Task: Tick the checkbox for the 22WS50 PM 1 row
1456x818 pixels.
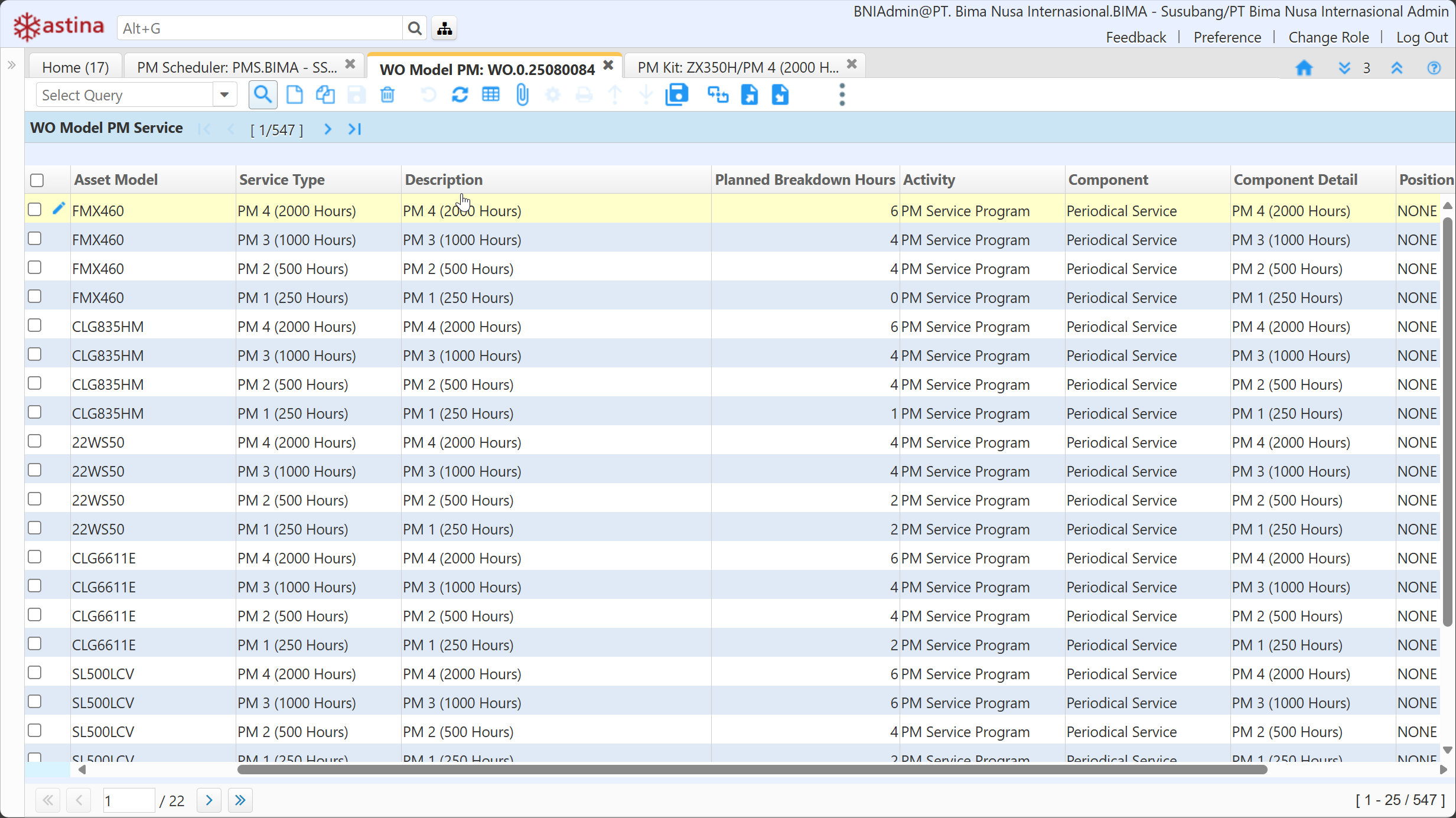Action: pyautogui.click(x=35, y=528)
